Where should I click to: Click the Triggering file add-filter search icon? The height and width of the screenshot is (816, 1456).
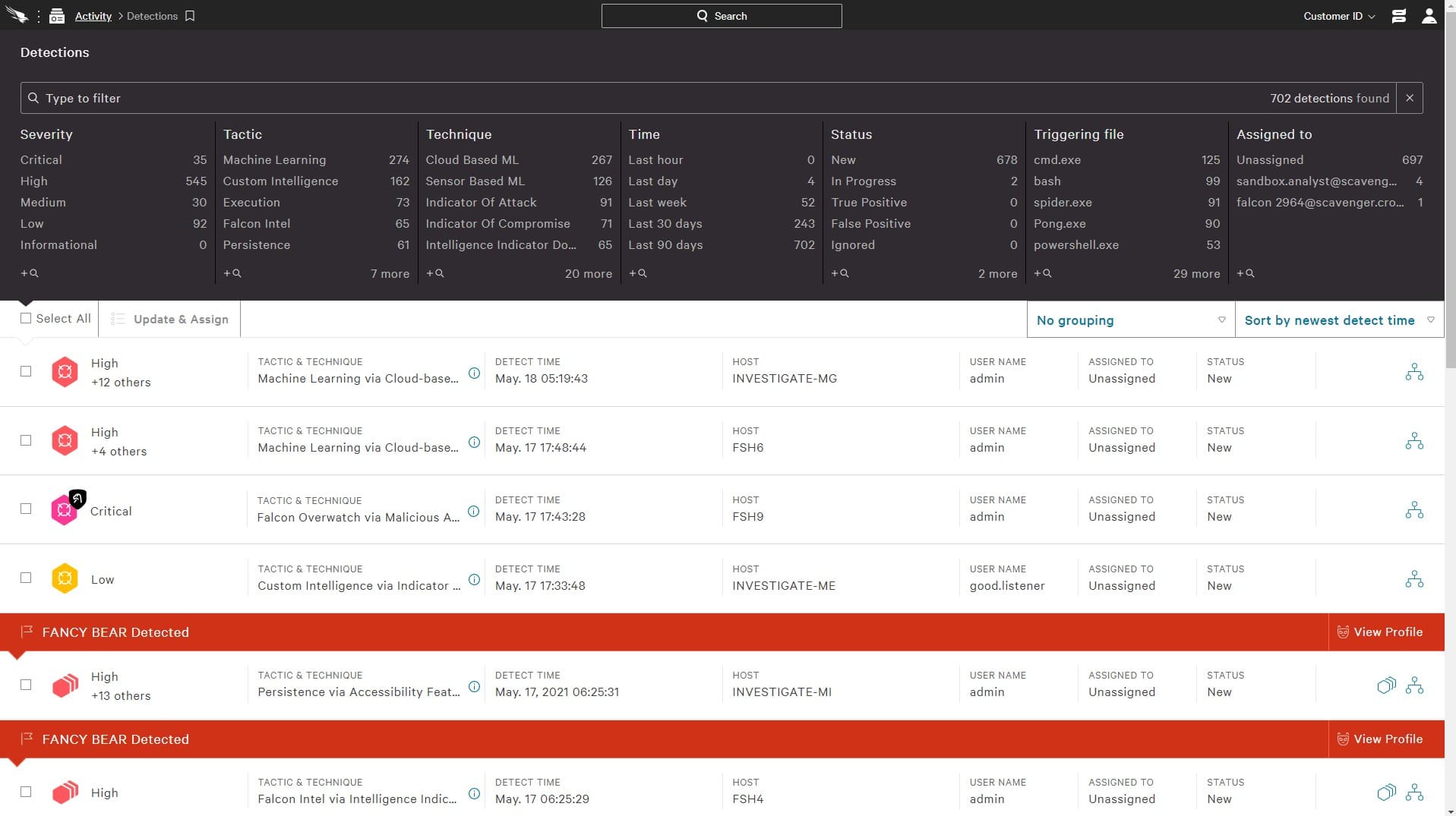pyautogui.click(x=1042, y=273)
